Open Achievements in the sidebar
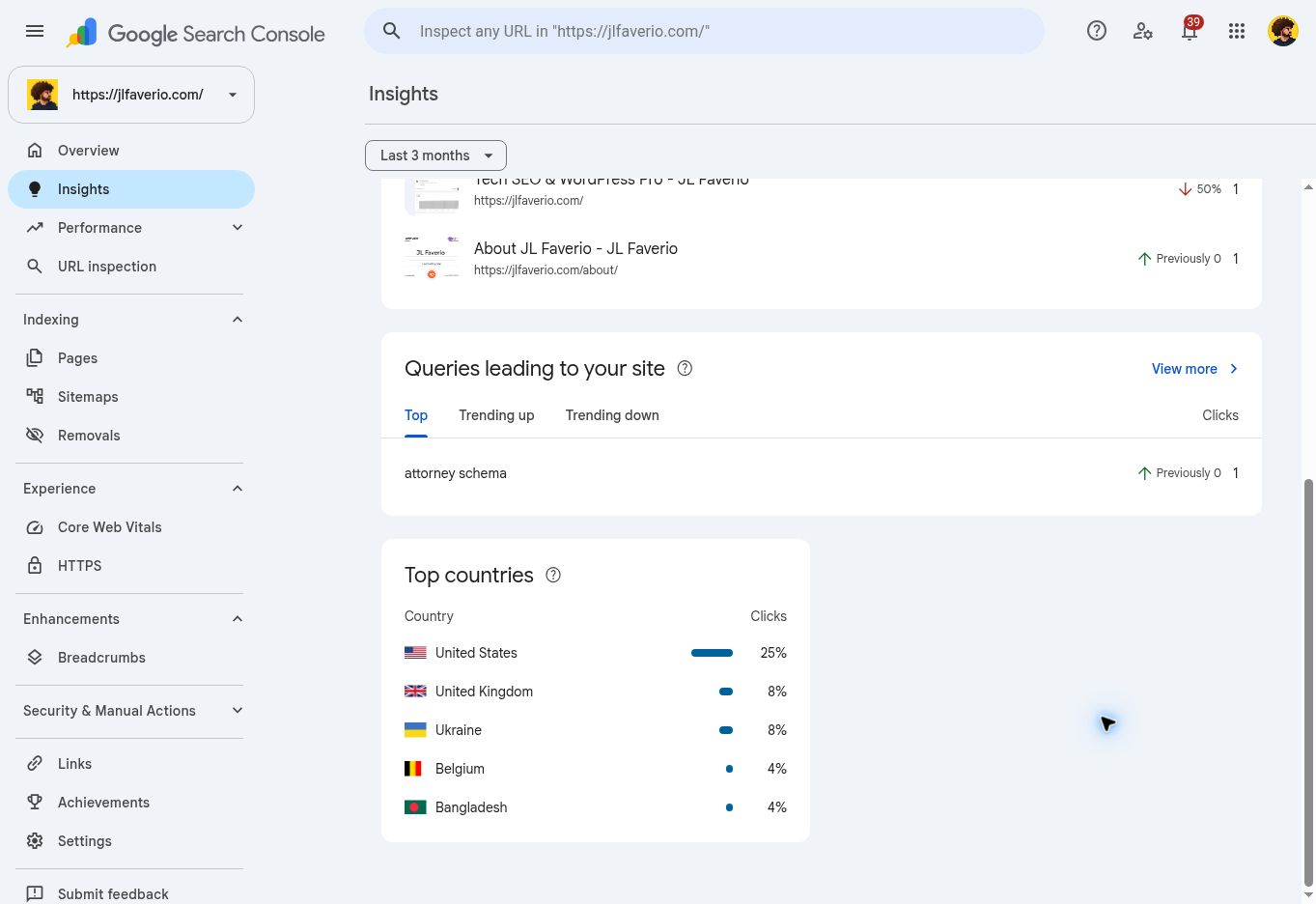The width and height of the screenshot is (1316, 904). point(131,803)
